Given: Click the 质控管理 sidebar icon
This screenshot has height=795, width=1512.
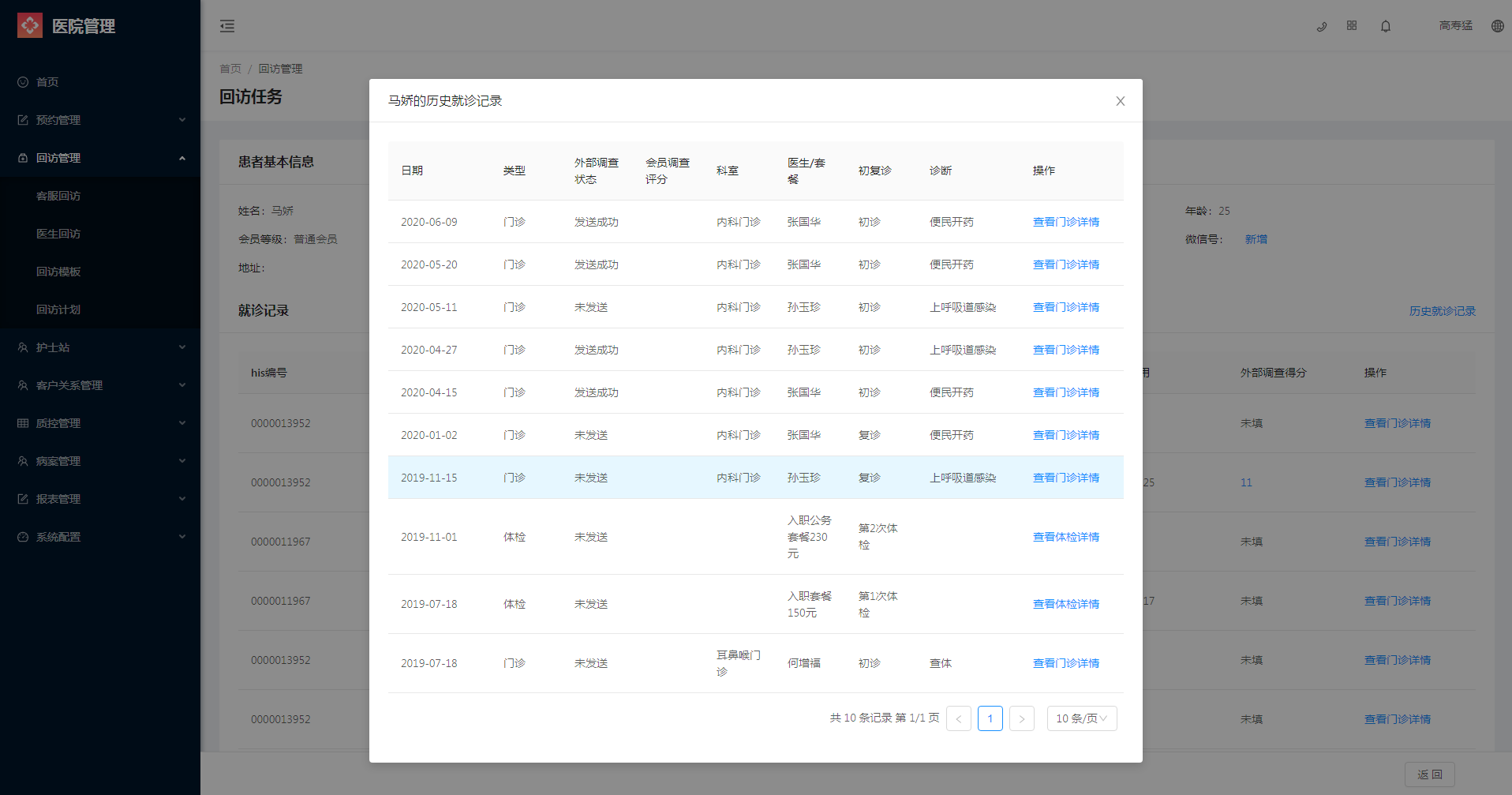Looking at the screenshot, I should tap(23, 423).
